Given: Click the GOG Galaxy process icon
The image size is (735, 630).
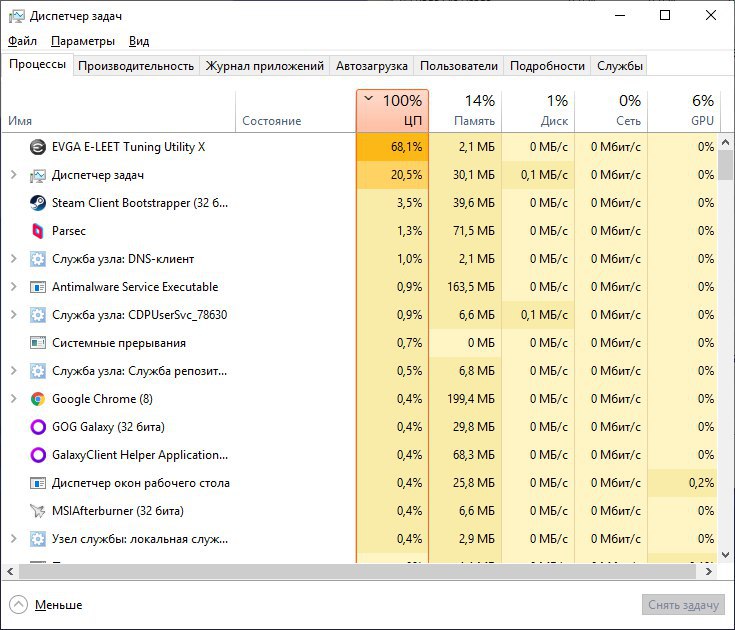Looking at the screenshot, I should [x=38, y=427].
